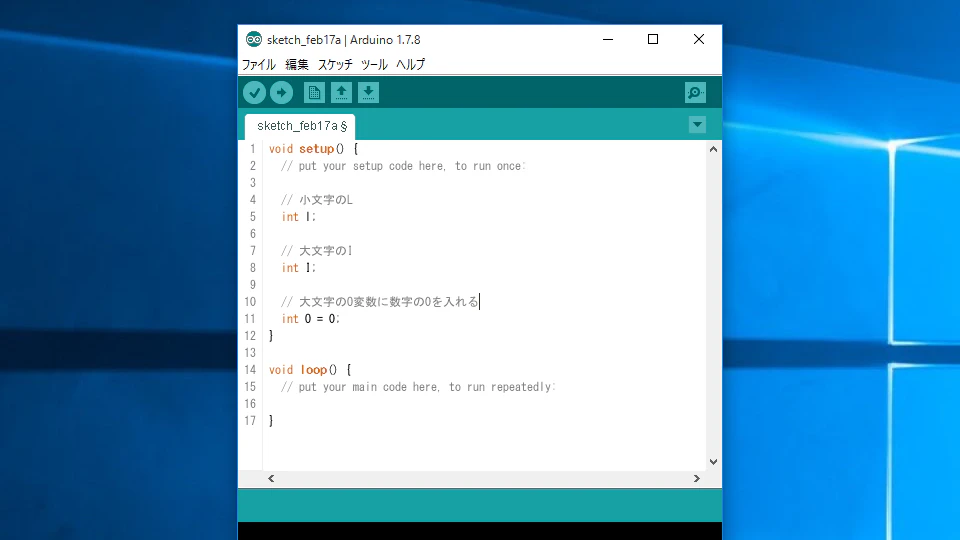Click the Arduino logo in the title bar
Viewport: 960px width, 540px height.
pos(253,39)
